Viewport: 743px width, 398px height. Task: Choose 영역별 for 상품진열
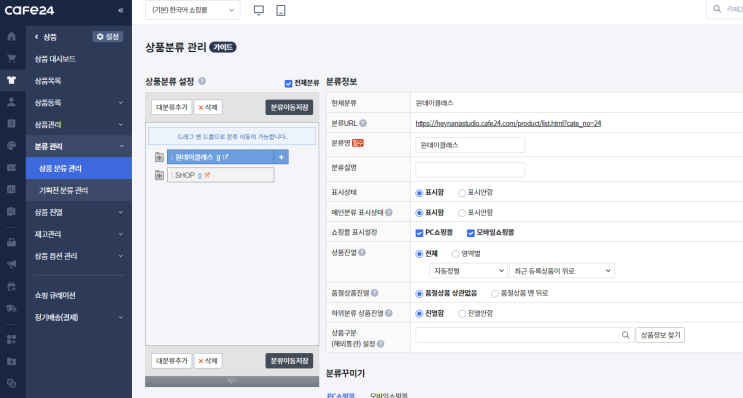455,254
